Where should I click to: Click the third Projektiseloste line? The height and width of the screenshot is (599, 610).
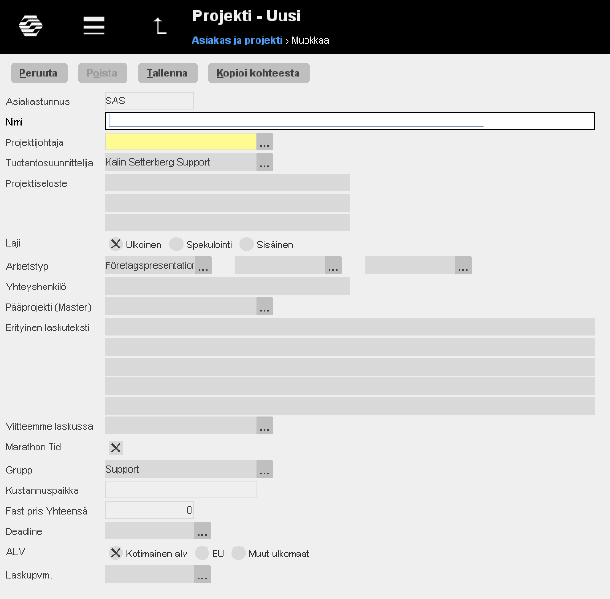click(x=227, y=222)
